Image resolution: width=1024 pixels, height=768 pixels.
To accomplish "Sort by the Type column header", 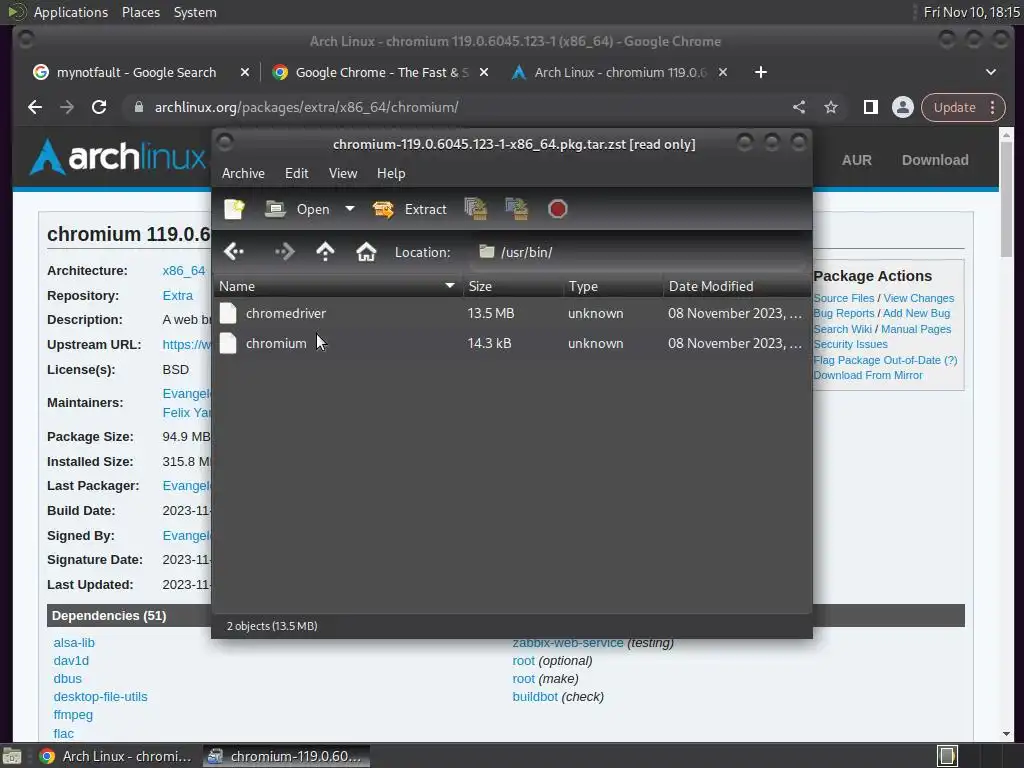I will (613, 286).
